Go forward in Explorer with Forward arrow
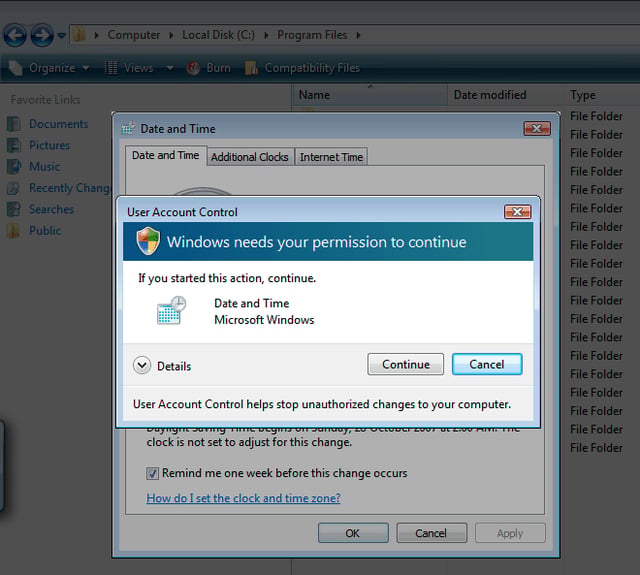This screenshot has height=575, width=640. coord(42,35)
